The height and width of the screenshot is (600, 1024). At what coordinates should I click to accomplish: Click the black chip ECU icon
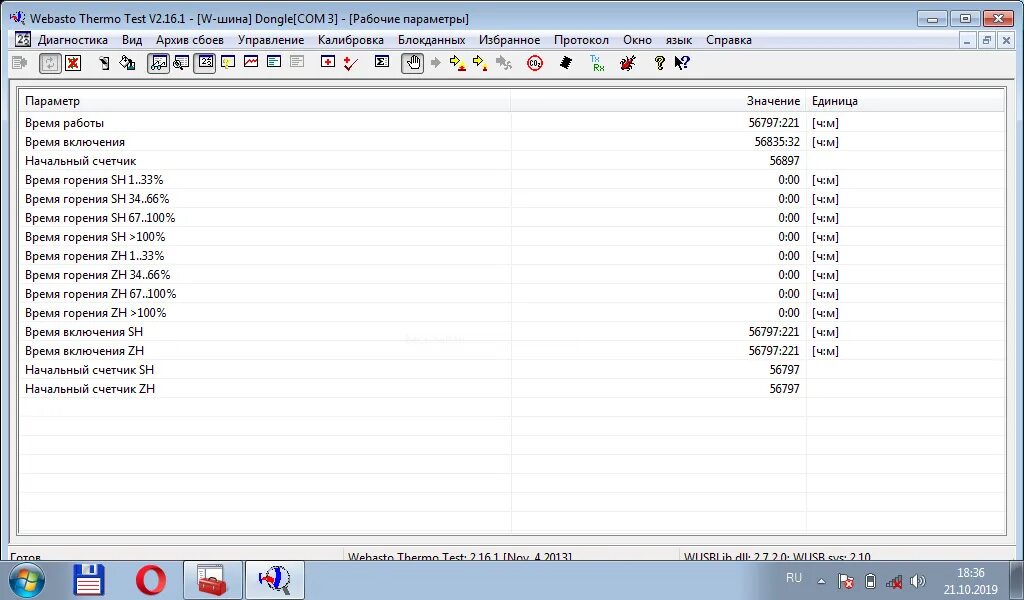pyautogui.click(x=566, y=63)
